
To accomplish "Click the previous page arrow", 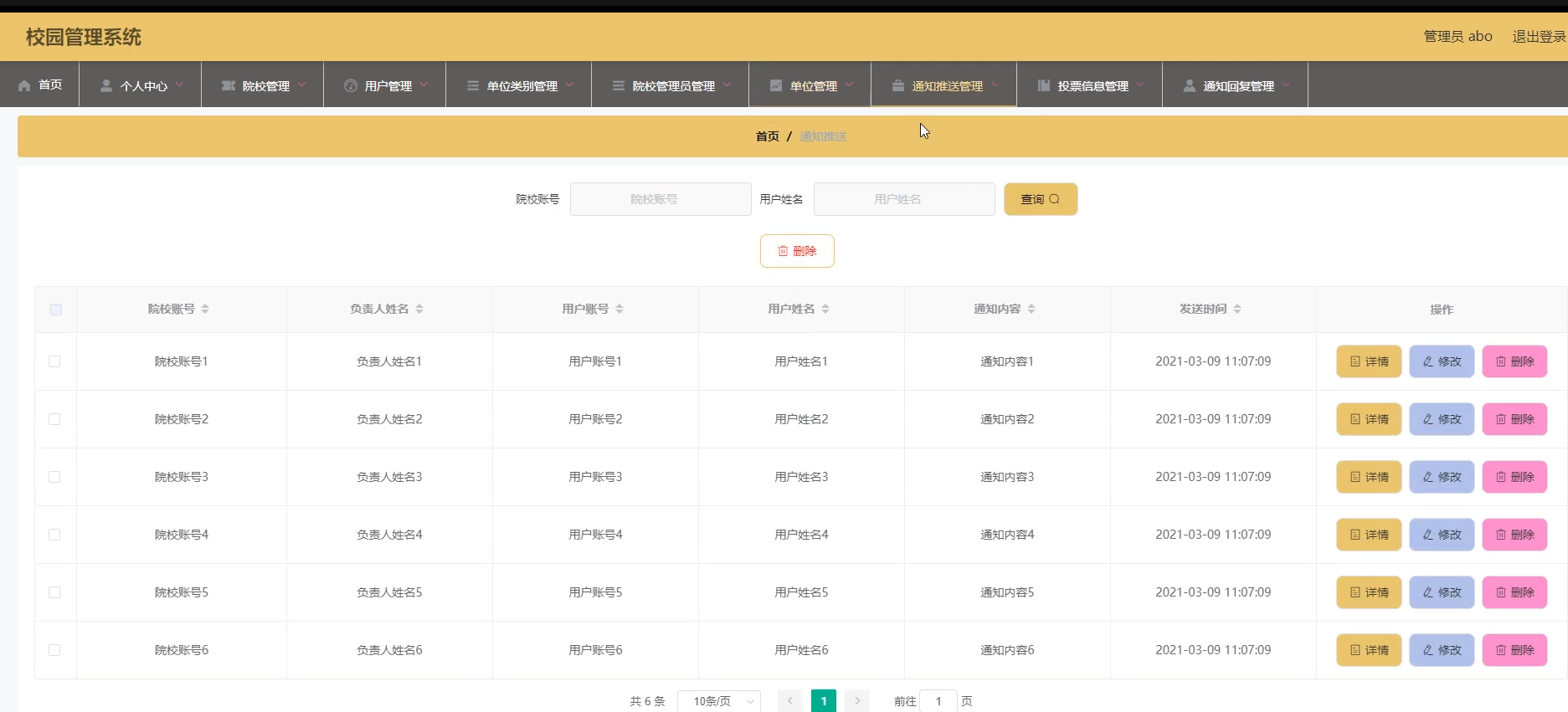I will click(789, 701).
